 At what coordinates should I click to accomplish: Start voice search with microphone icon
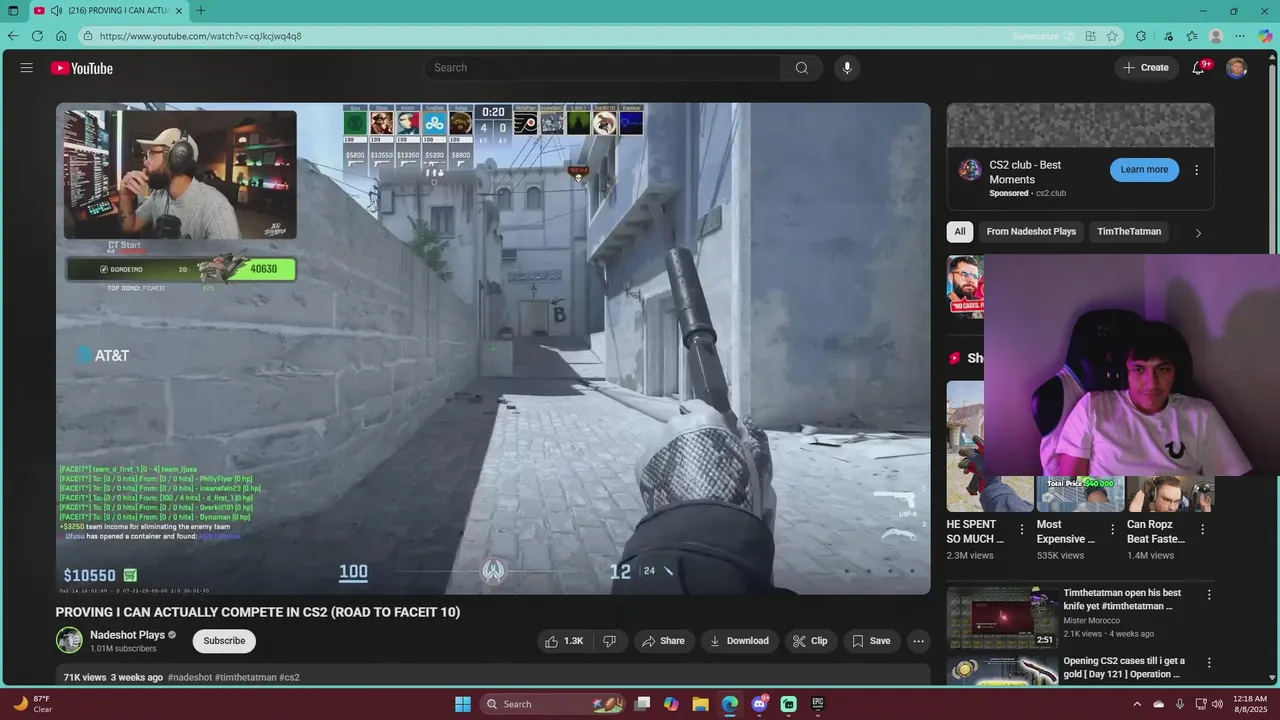click(847, 68)
